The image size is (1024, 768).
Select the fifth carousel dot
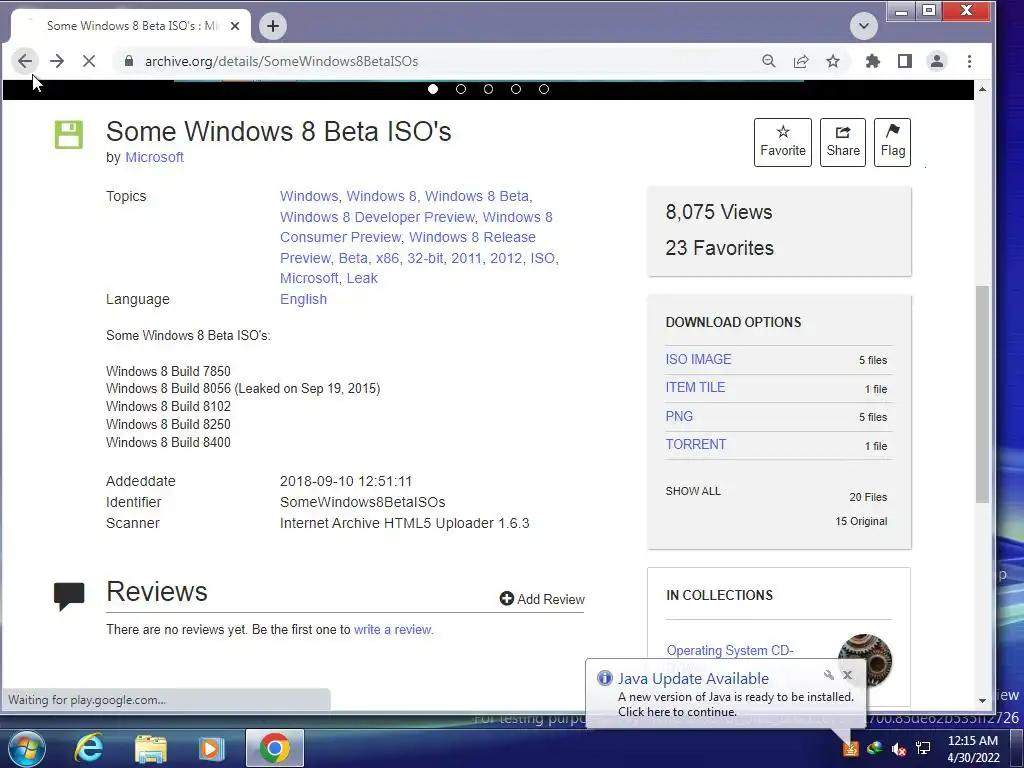coord(544,89)
